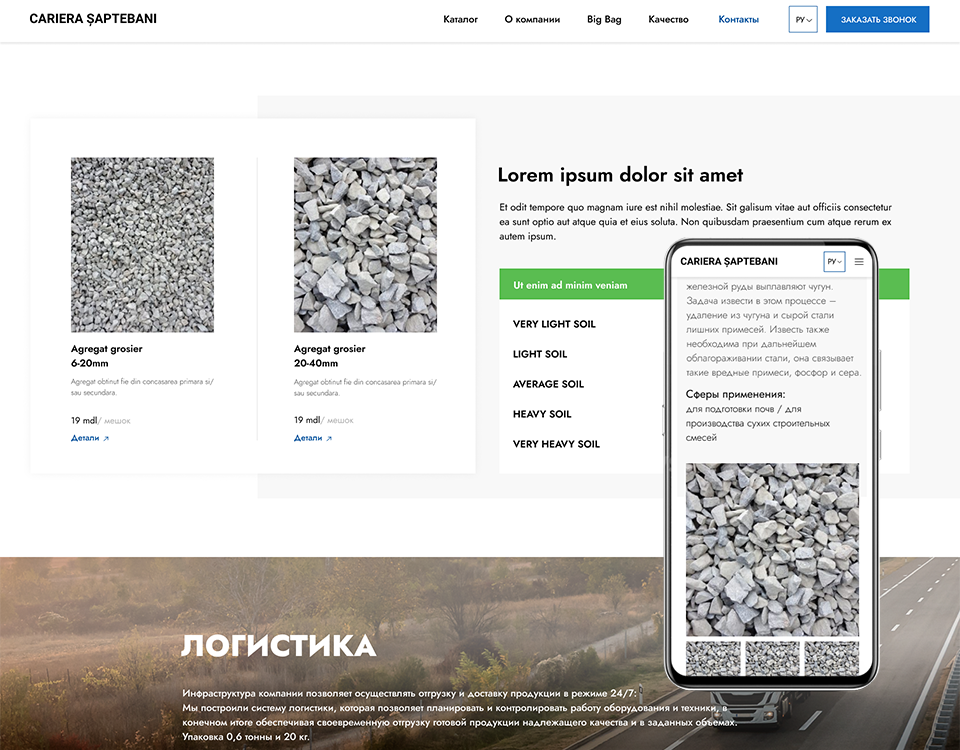
Task: Expand the РУ language selector on phone
Action: [834, 262]
